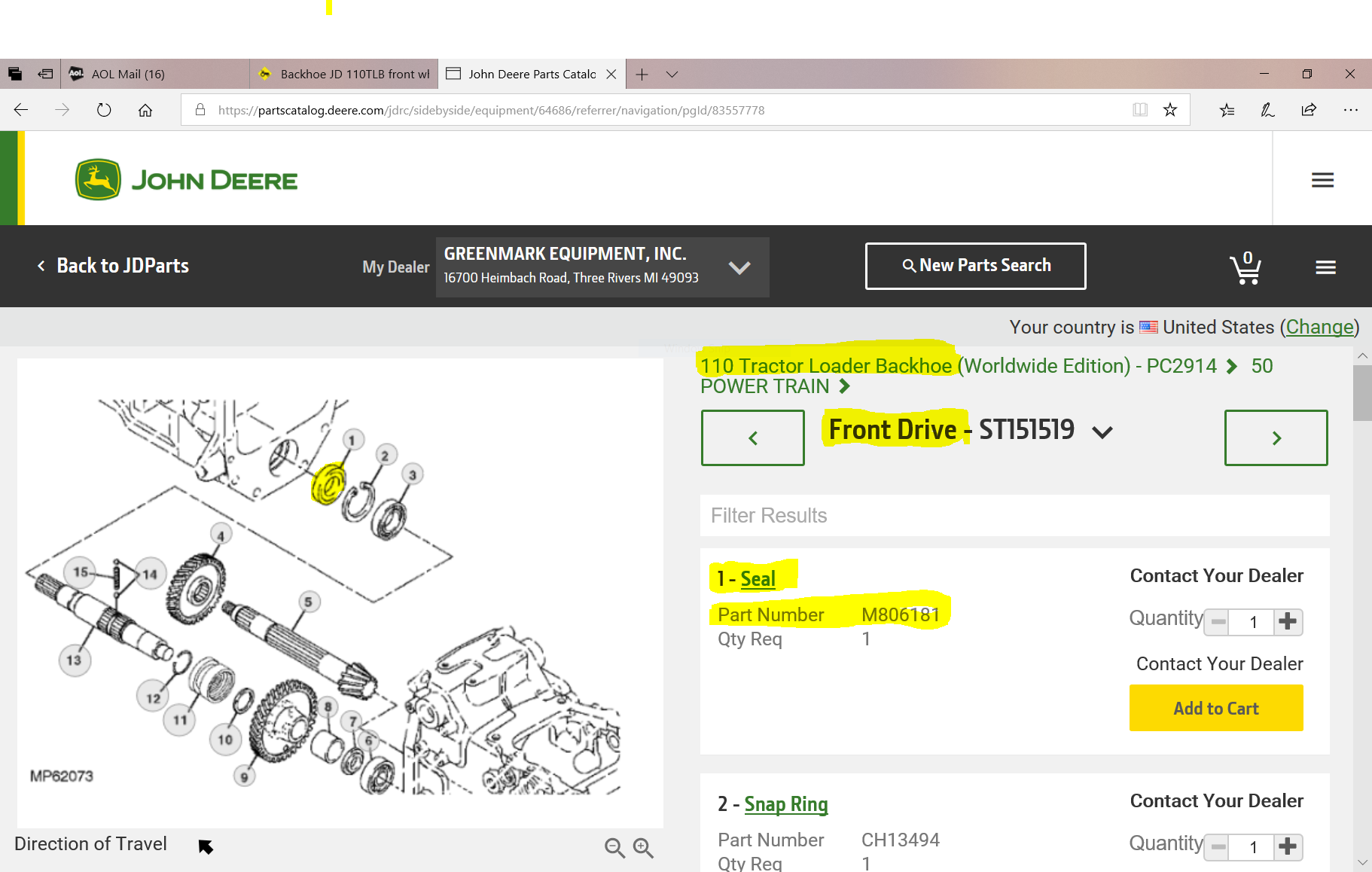
Task: Increase Snap Ring quantity with plus
Action: click(x=1288, y=847)
